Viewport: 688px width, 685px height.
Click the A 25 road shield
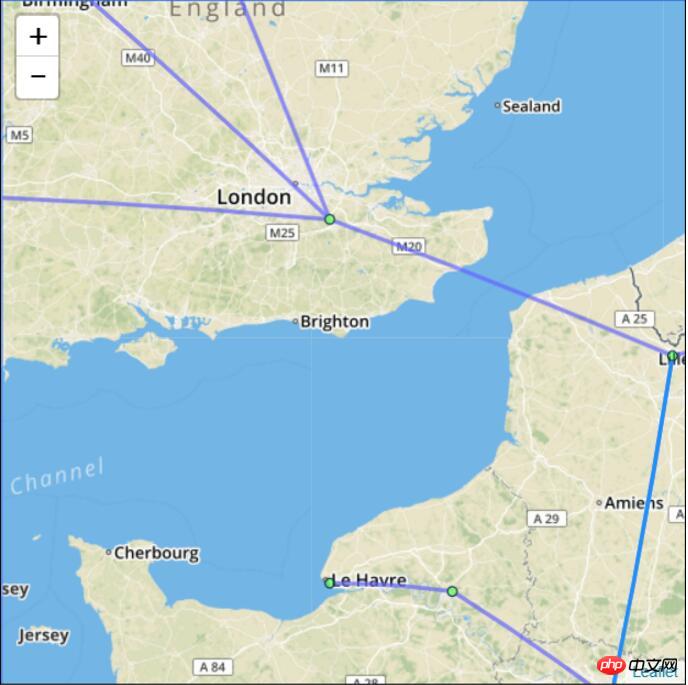click(x=634, y=319)
